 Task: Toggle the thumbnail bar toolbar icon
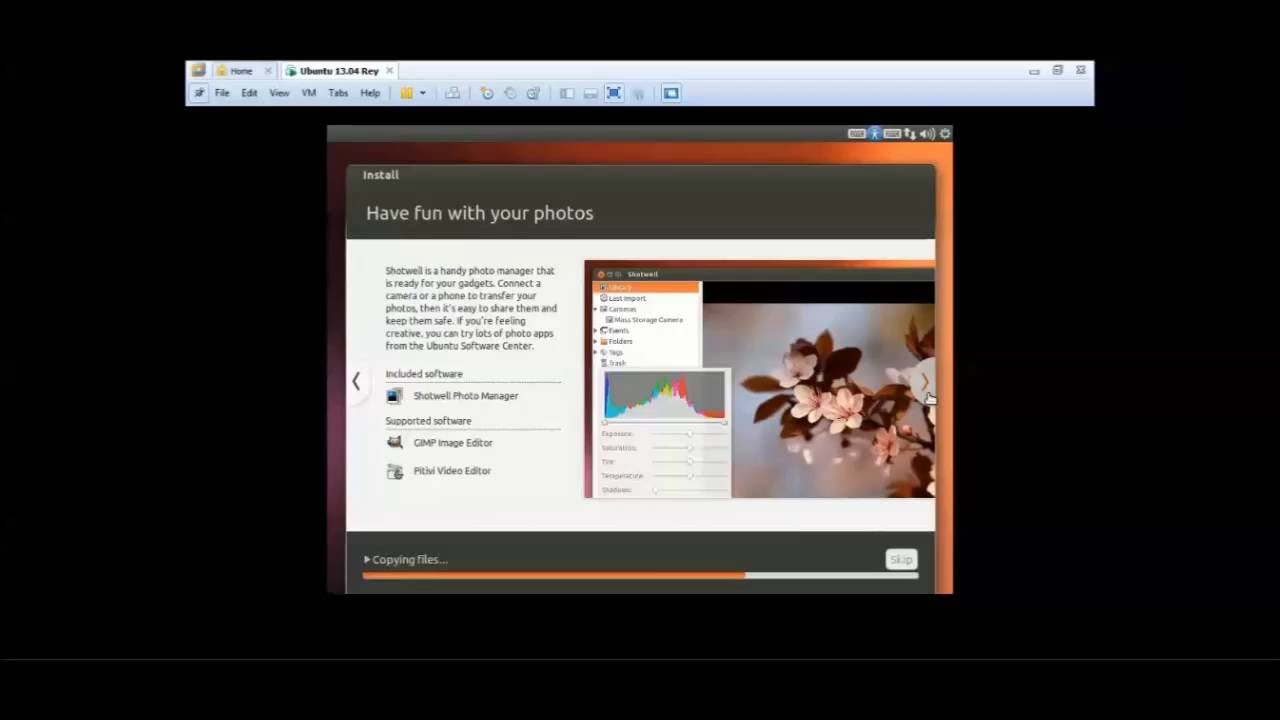click(590, 93)
